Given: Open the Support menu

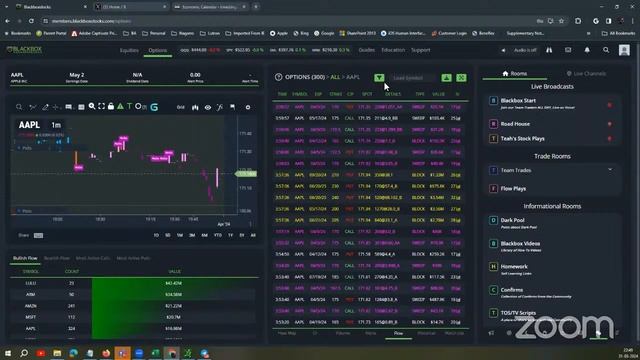Looking at the screenshot, I should tap(420, 50).
